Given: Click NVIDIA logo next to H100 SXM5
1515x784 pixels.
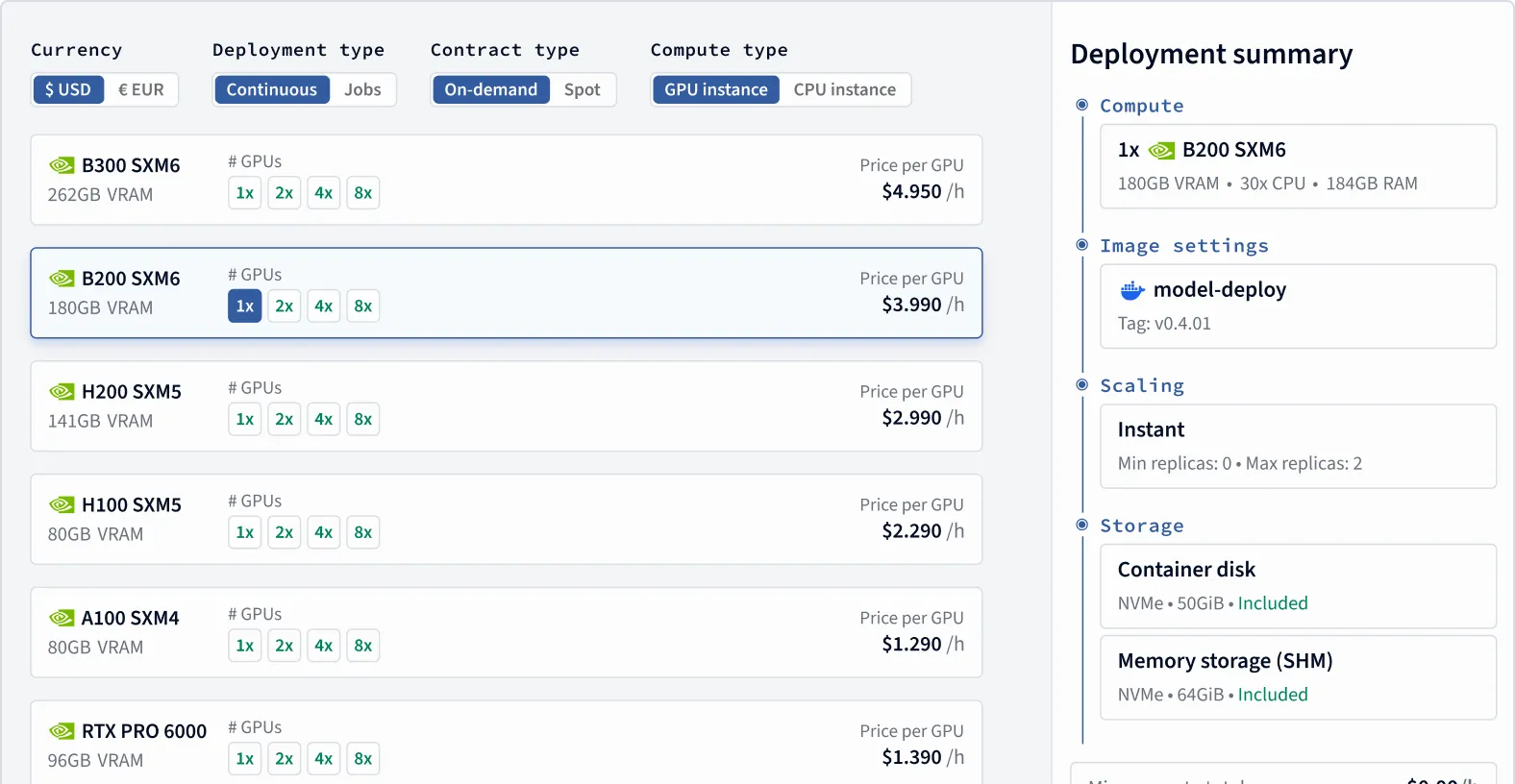Looking at the screenshot, I should coord(62,505).
